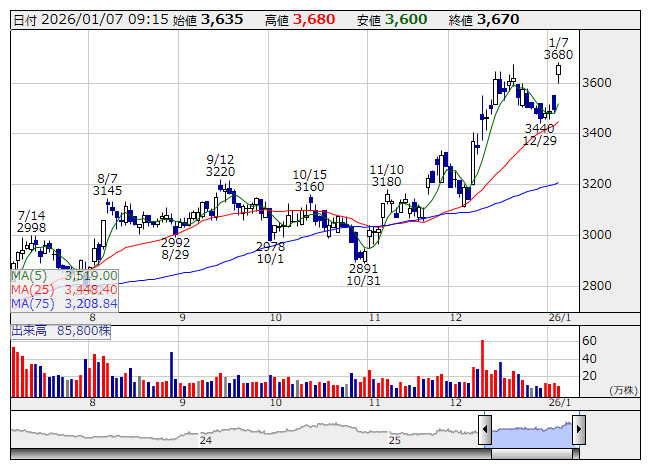Viewport: 653px width, 470px height.
Task: Click the MA(25) 3,448.40 legend entry
Action: click(x=65, y=289)
